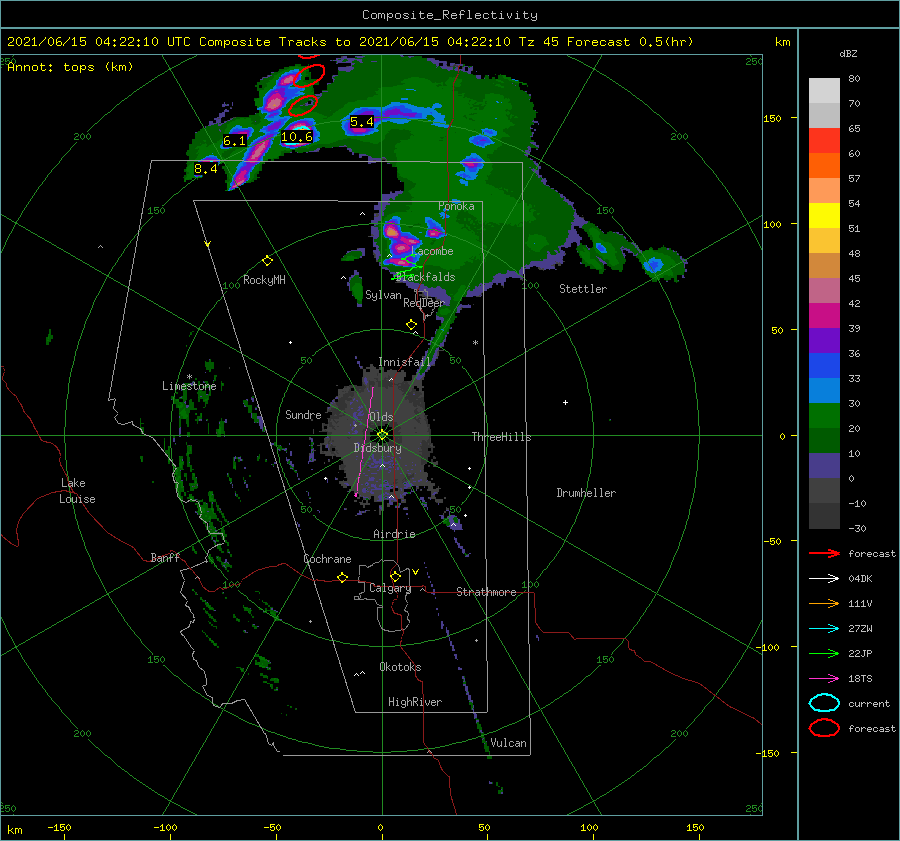The width and height of the screenshot is (900, 841).
Task: Click the storm top label 5.4
Action: click(x=362, y=122)
